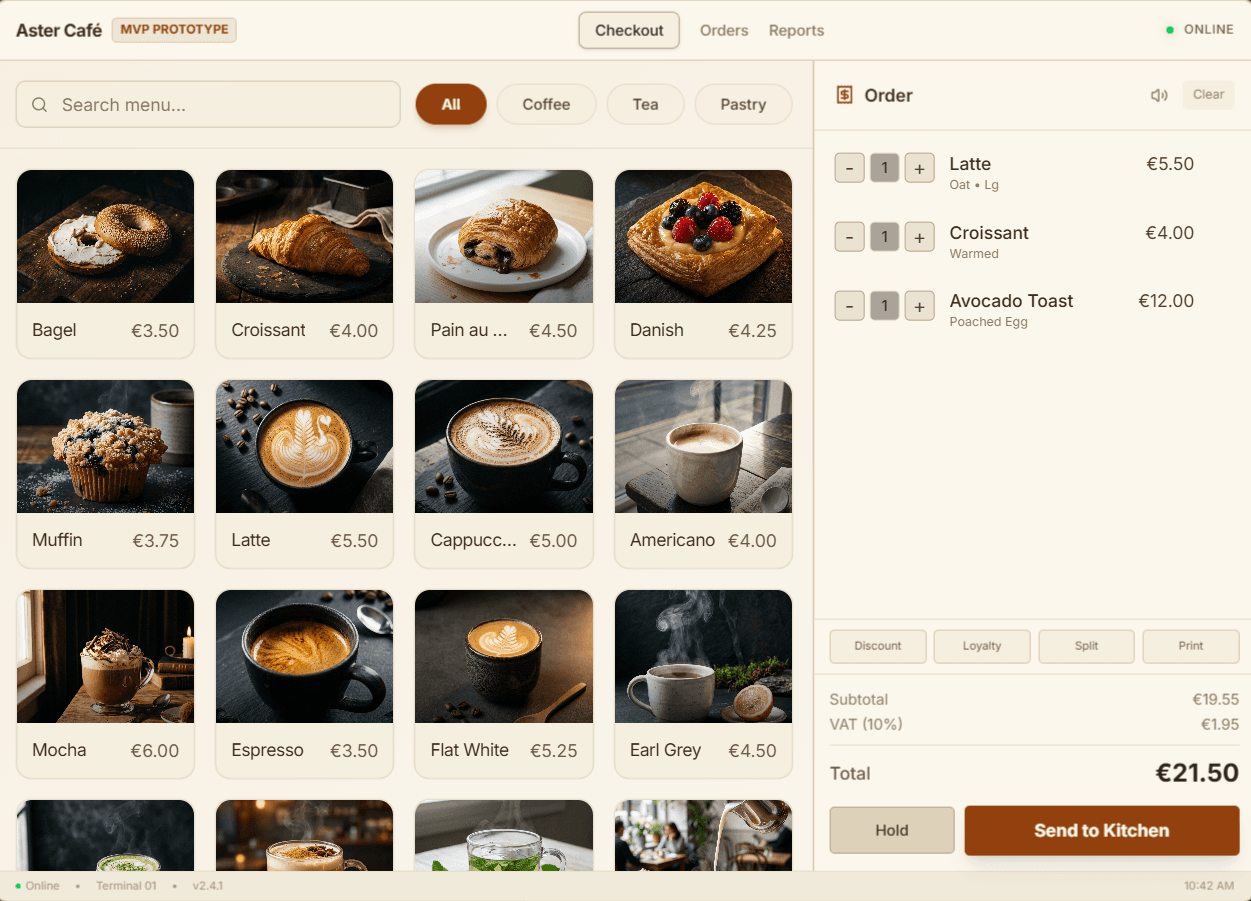
Task: Open the Loyalty option
Action: 982,646
